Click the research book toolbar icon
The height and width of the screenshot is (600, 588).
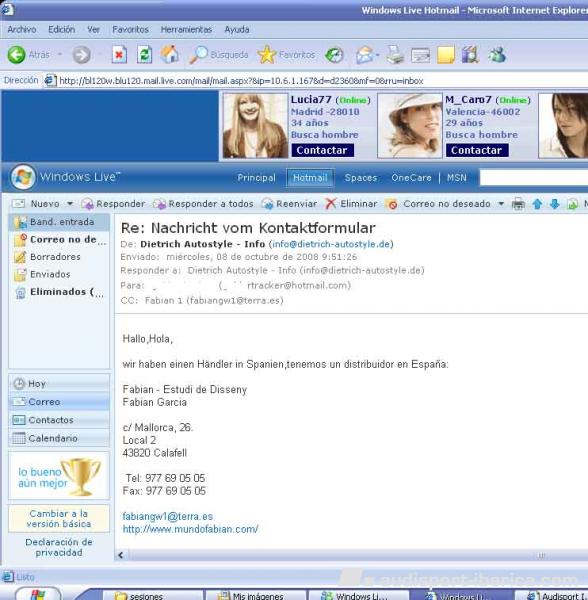coord(471,55)
